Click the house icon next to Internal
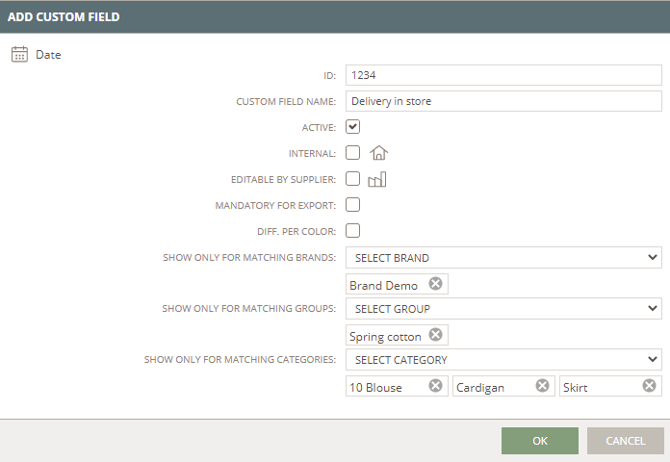This screenshot has width=670, height=462. (378, 153)
